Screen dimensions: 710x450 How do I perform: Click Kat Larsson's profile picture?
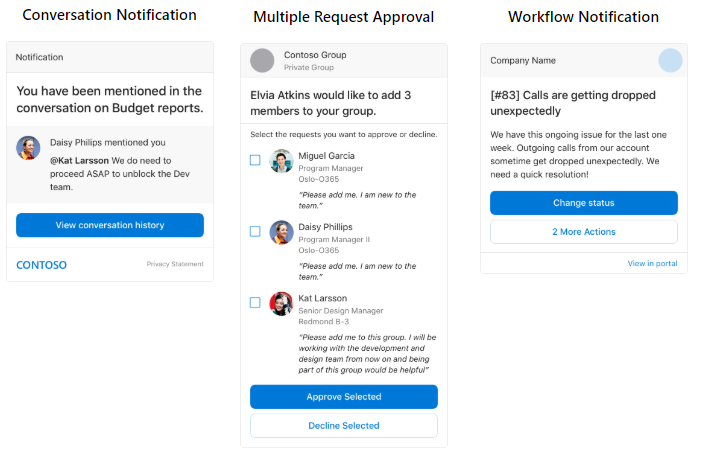(282, 303)
